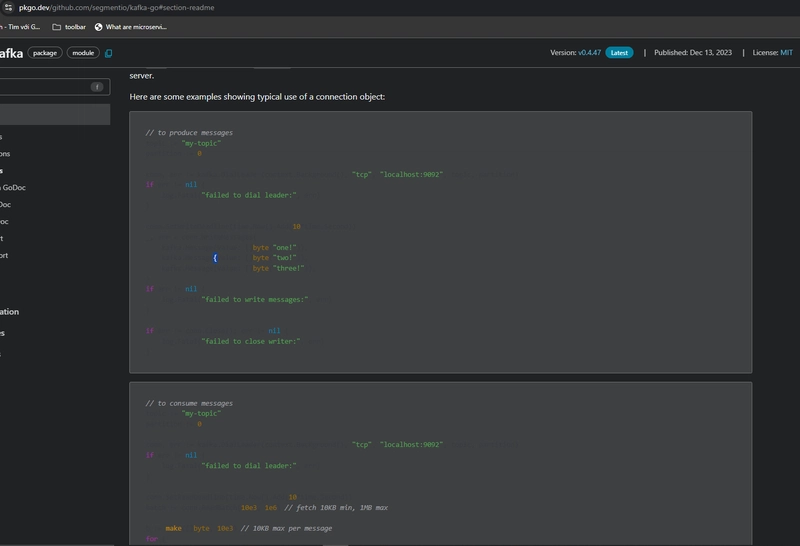Open version v0.4.47 link

[589, 53]
